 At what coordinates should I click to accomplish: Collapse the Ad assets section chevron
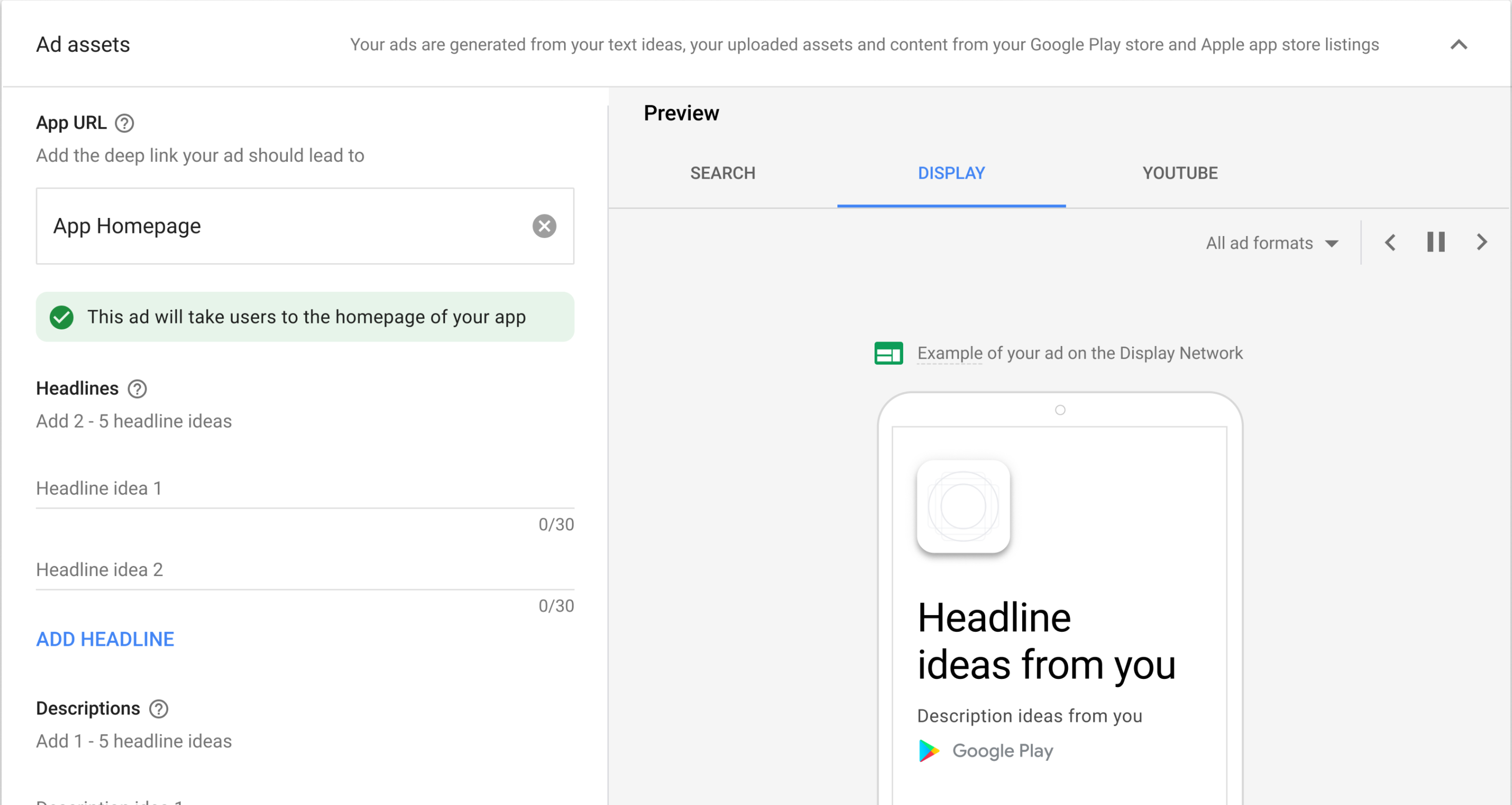pyautogui.click(x=1459, y=45)
